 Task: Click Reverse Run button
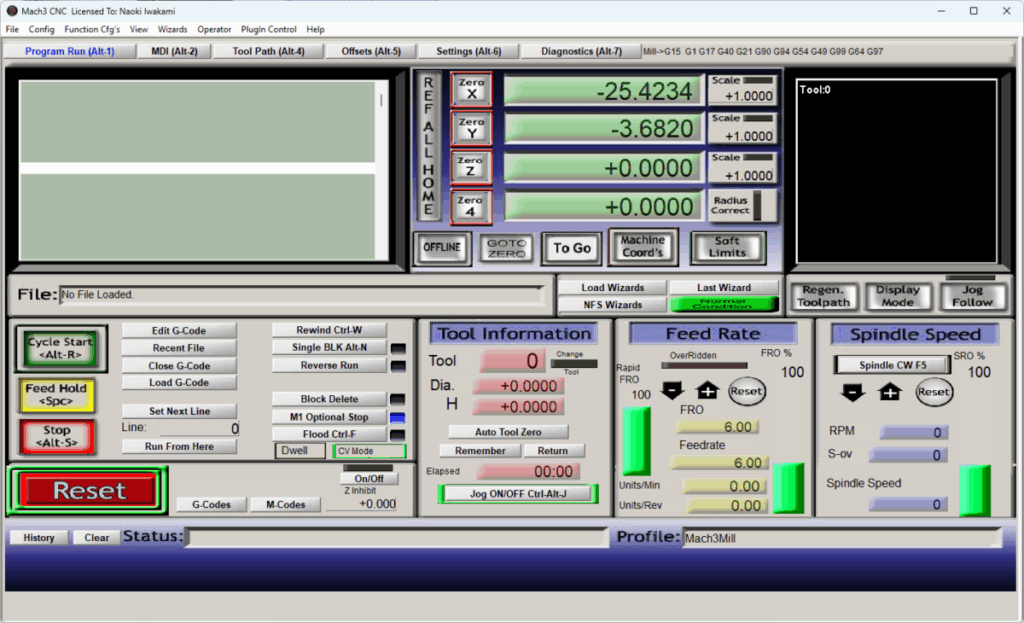pos(329,365)
